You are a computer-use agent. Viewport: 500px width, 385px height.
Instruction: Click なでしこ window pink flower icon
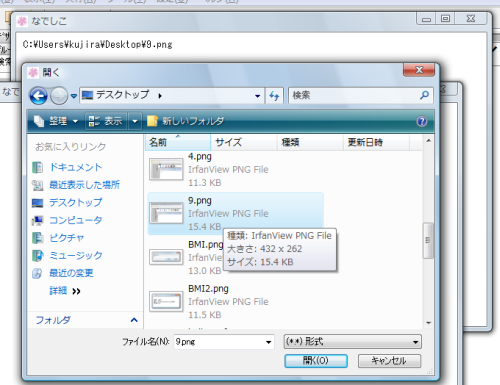coord(22,21)
